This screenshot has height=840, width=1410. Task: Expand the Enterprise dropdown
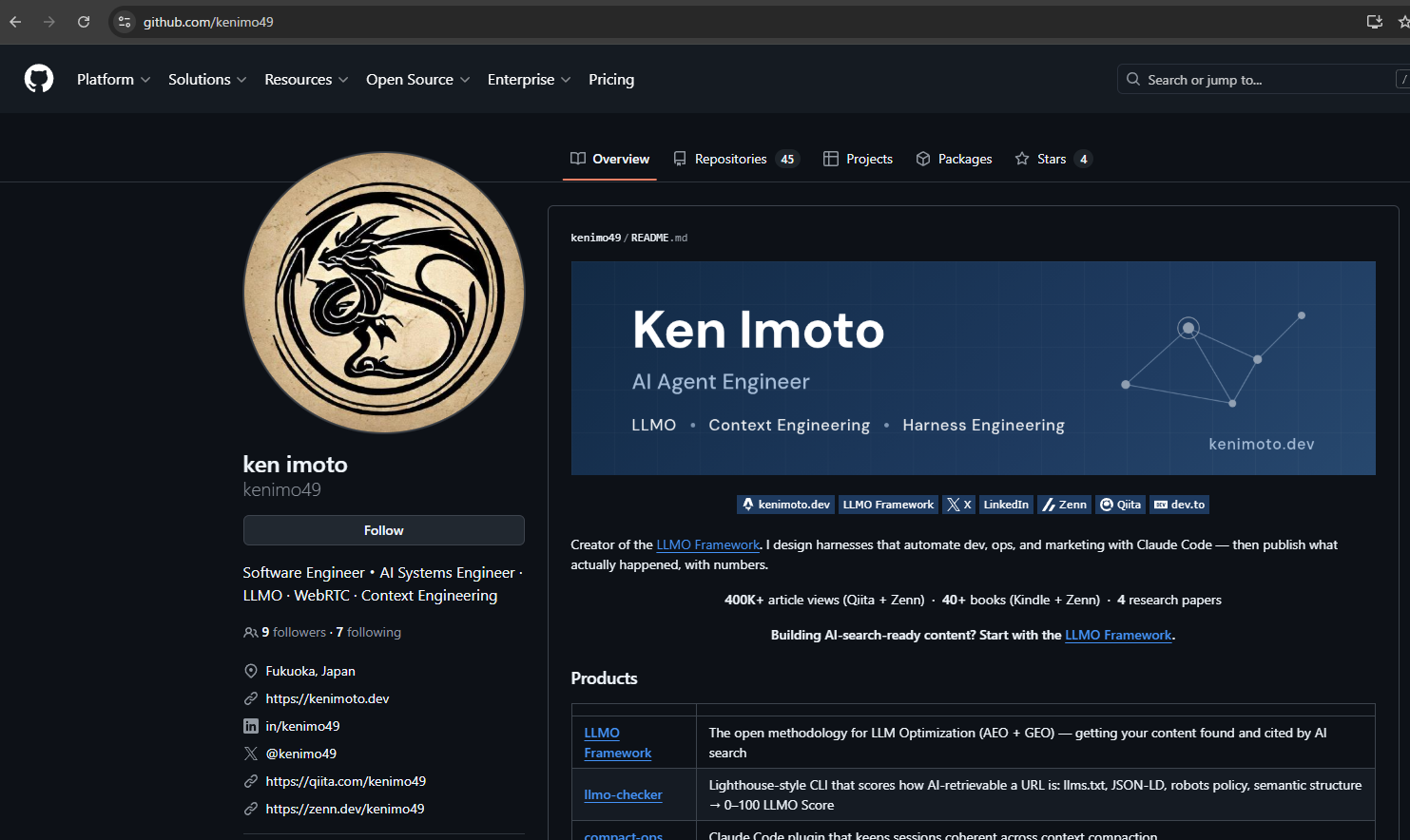click(x=529, y=80)
